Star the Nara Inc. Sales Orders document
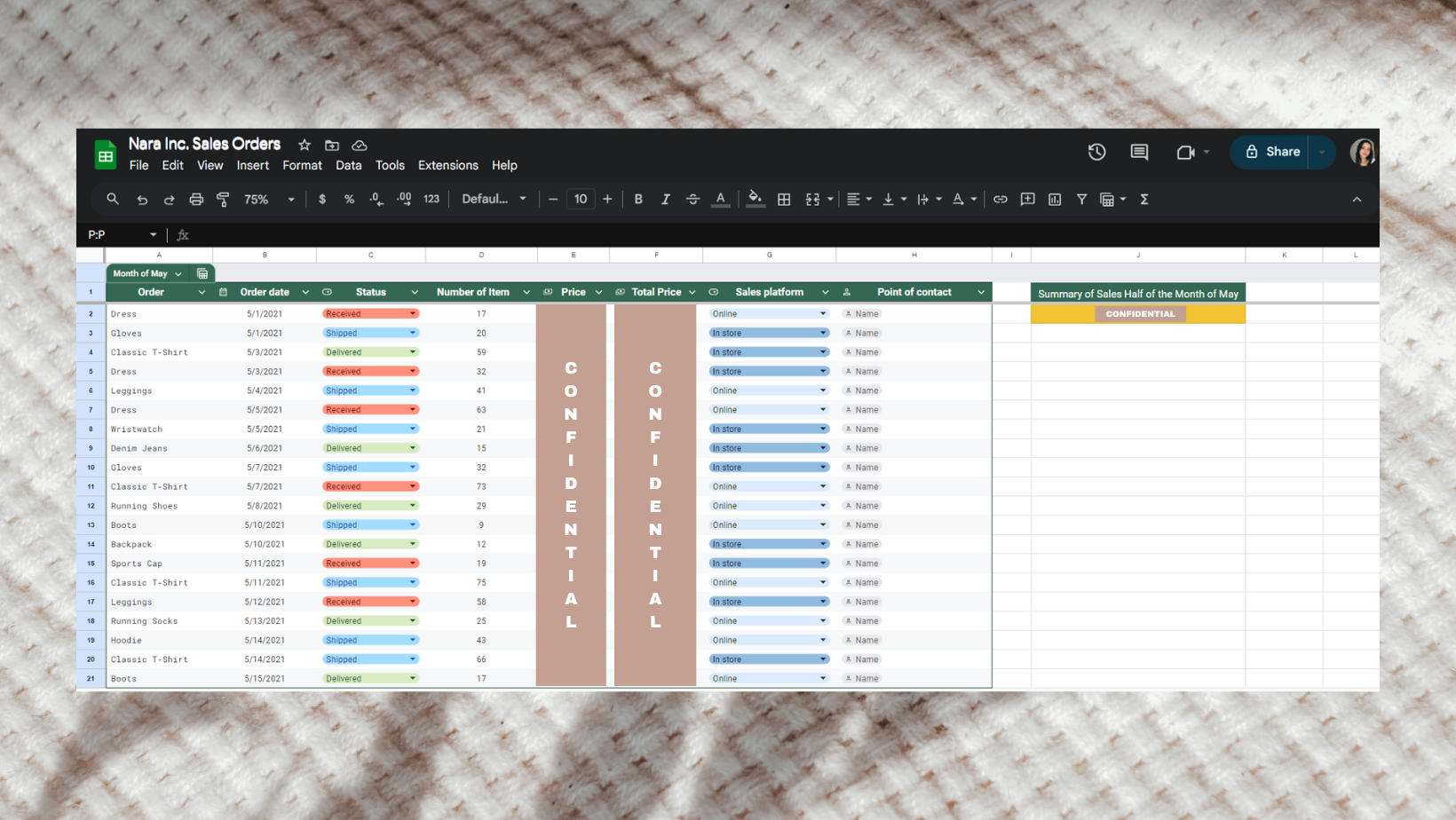 pos(305,145)
